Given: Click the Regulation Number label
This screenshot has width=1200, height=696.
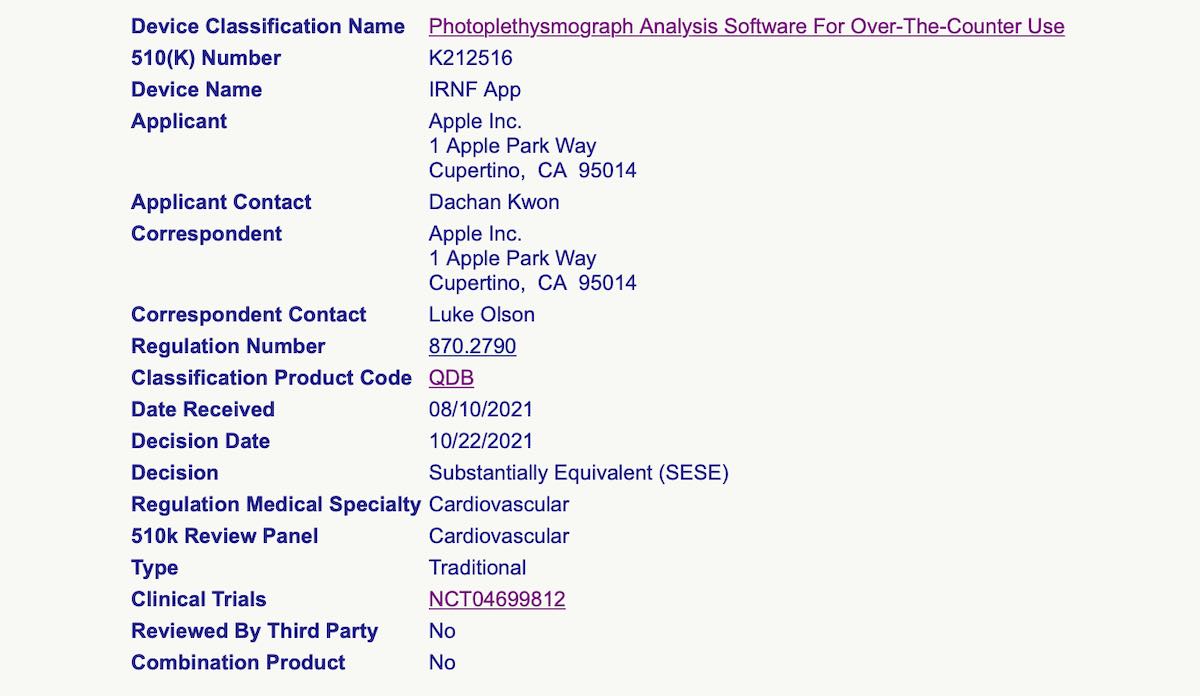Looking at the screenshot, I should (x=228, y=346).
